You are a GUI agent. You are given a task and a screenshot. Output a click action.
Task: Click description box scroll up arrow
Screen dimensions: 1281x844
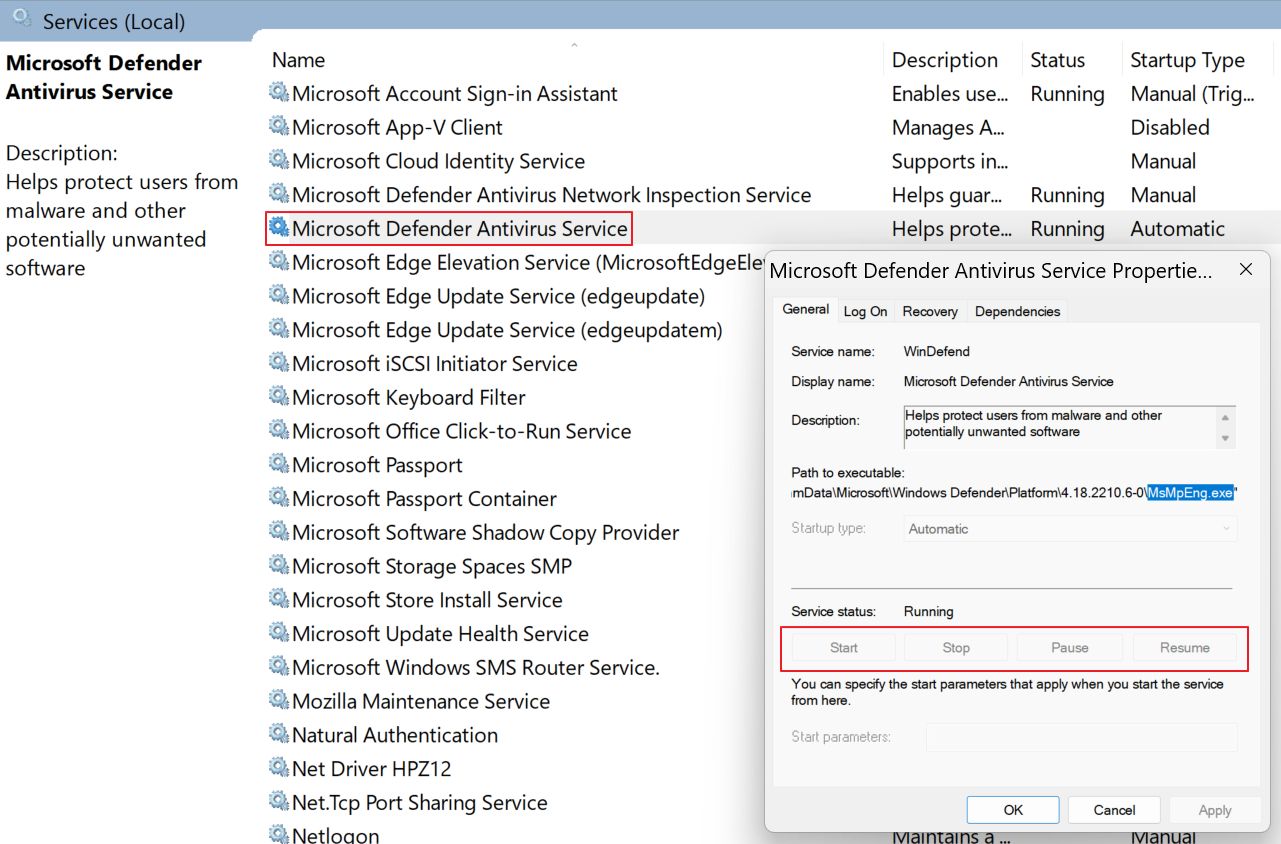coord(1225,416)
